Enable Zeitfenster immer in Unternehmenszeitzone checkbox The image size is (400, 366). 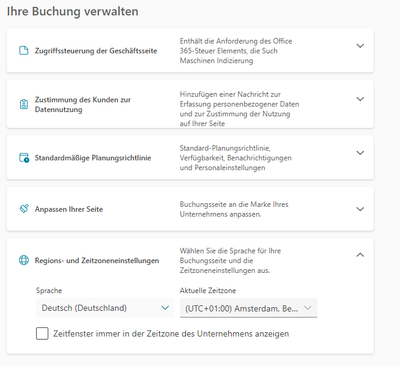[42, 333]
